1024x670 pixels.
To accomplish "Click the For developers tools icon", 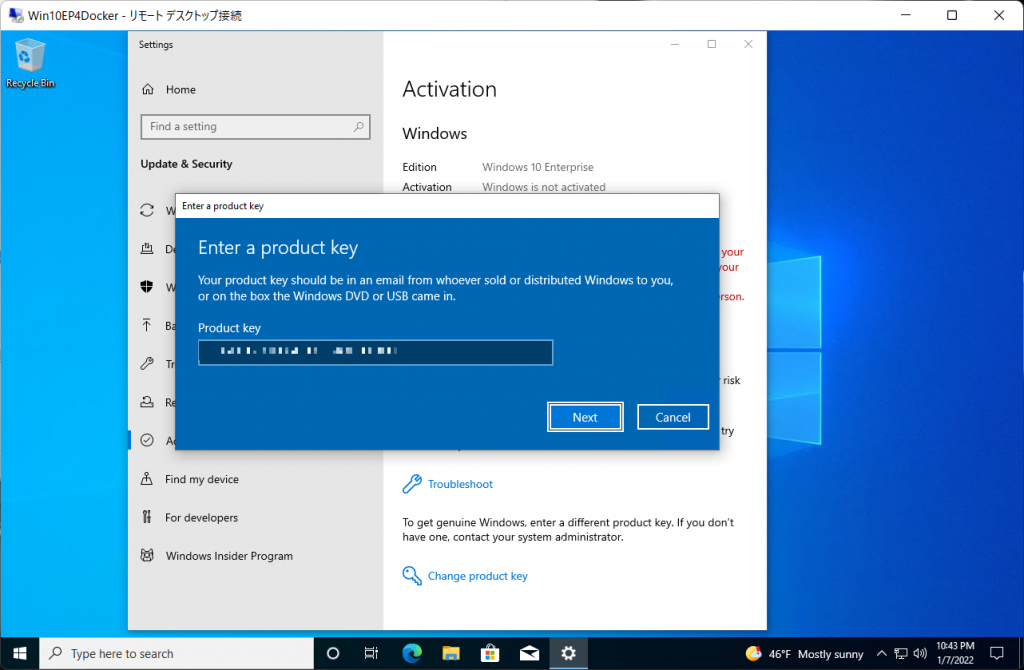I will point(147,517).
